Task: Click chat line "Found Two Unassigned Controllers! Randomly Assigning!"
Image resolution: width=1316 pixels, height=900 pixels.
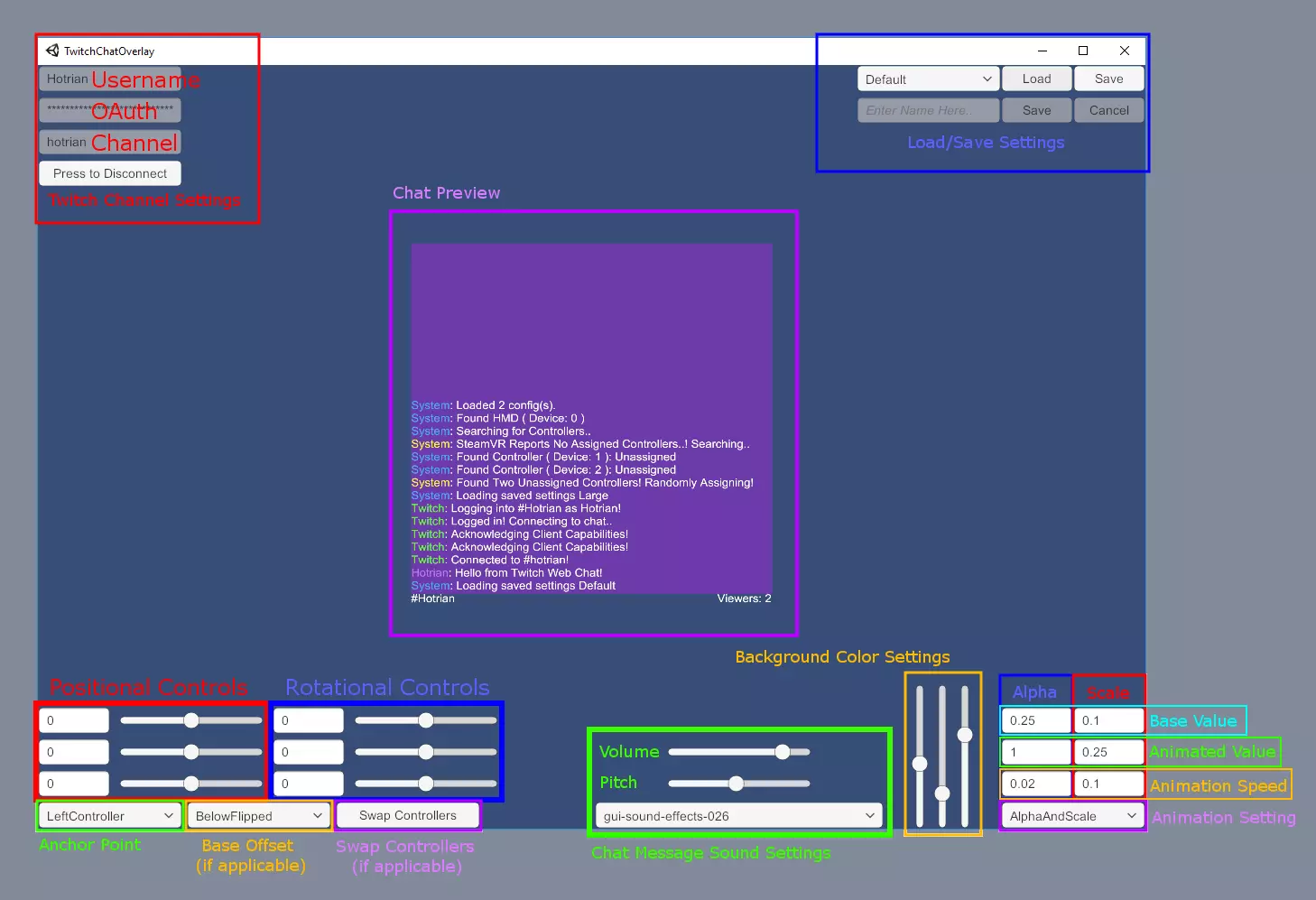Action: coord(605,483)
